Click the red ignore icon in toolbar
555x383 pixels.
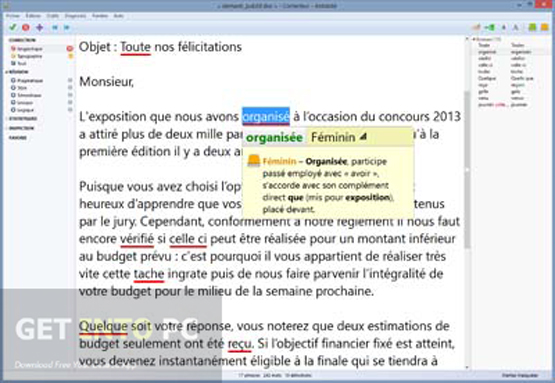point(26,27)
